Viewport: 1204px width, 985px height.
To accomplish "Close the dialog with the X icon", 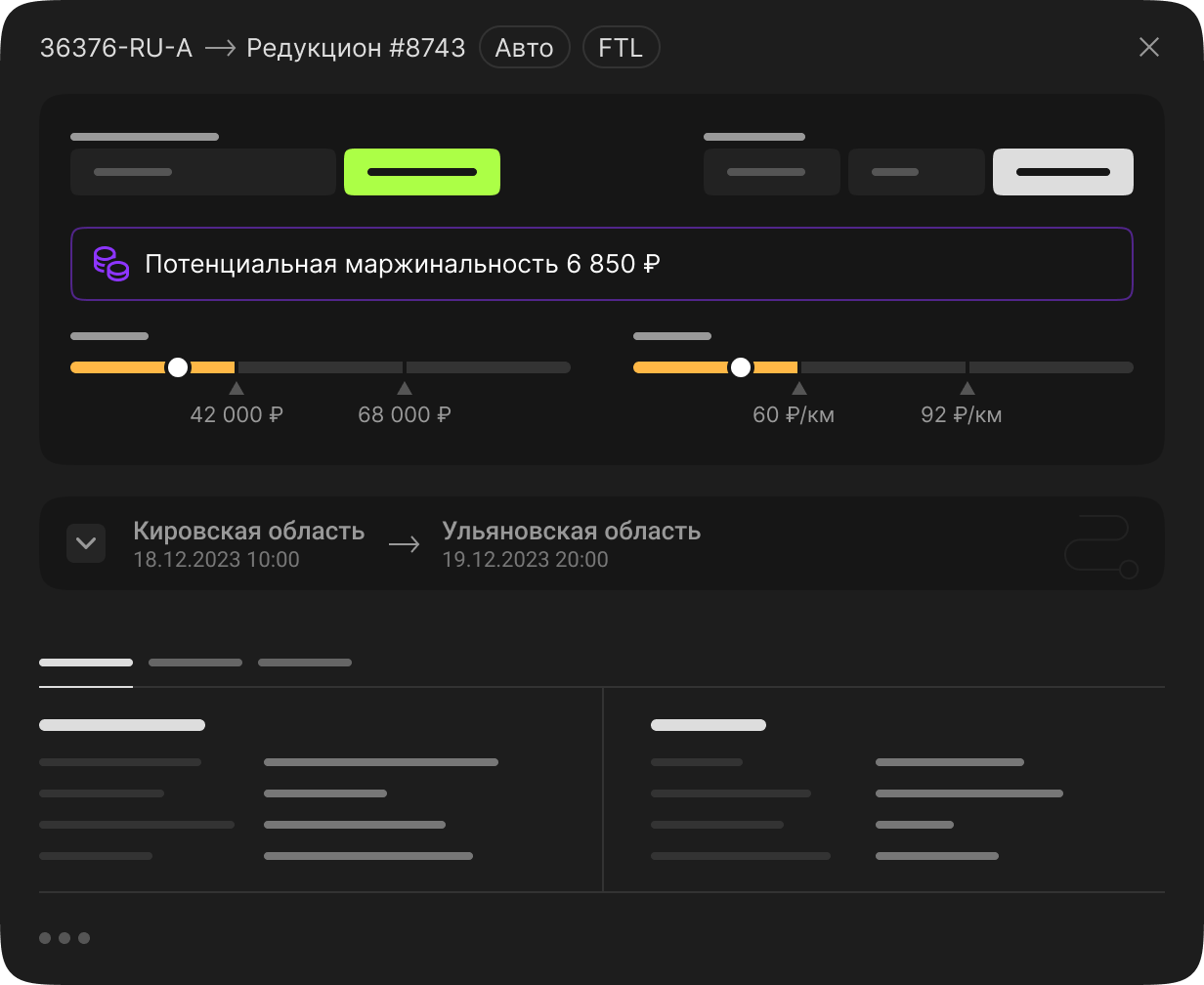I will click(x=1148, y=47).
